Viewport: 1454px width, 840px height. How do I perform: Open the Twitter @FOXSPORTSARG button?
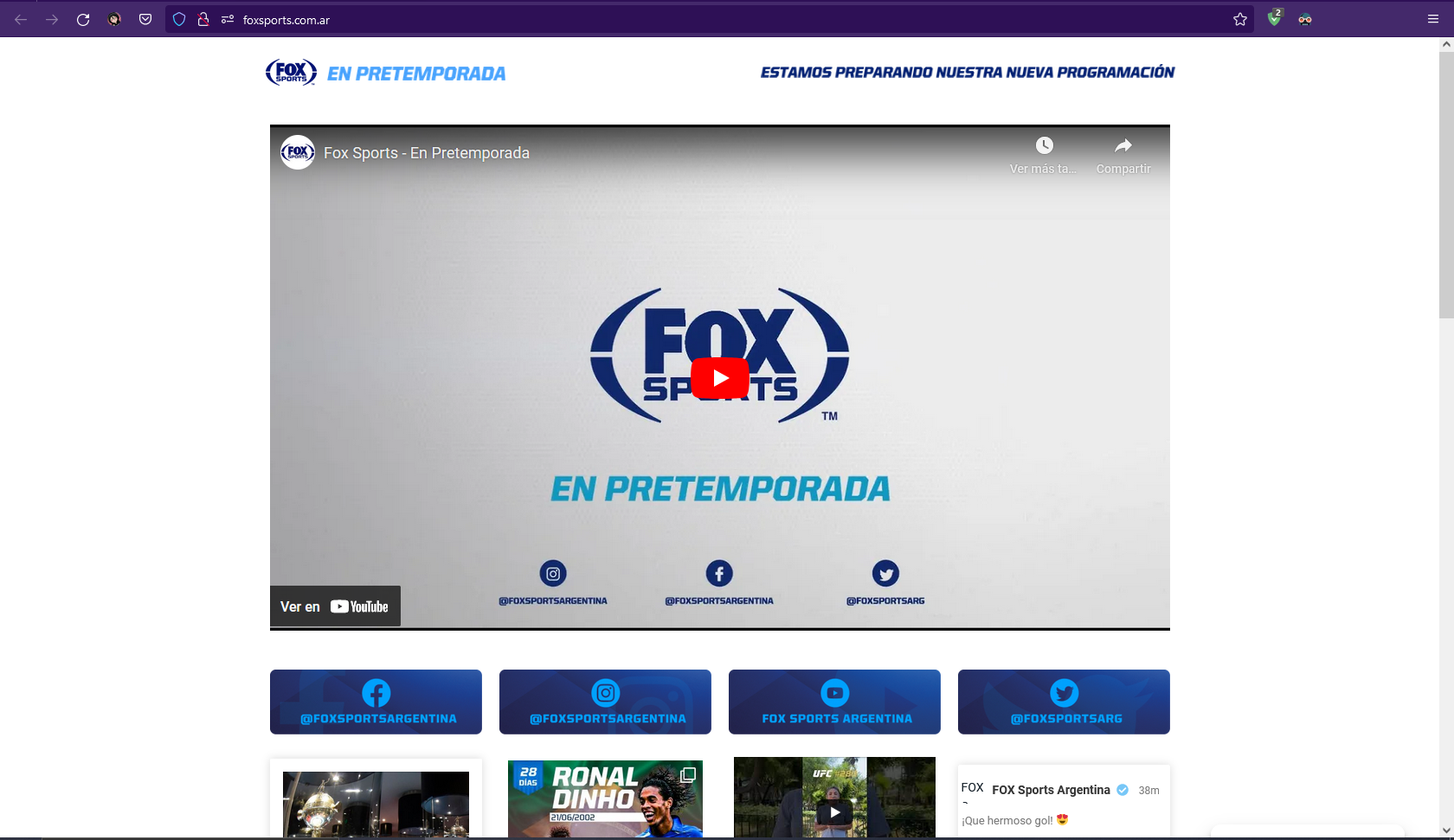coord(1064,702)
